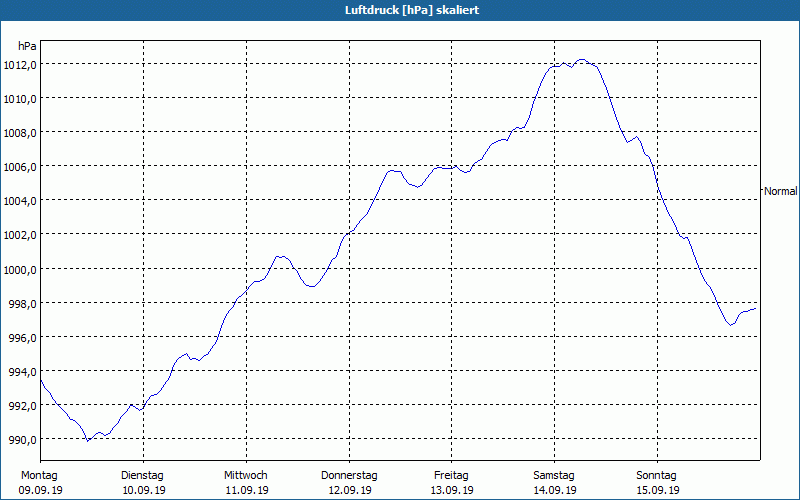Click the date 13.09.19
The image size is (800, 500).
[452, 490]
